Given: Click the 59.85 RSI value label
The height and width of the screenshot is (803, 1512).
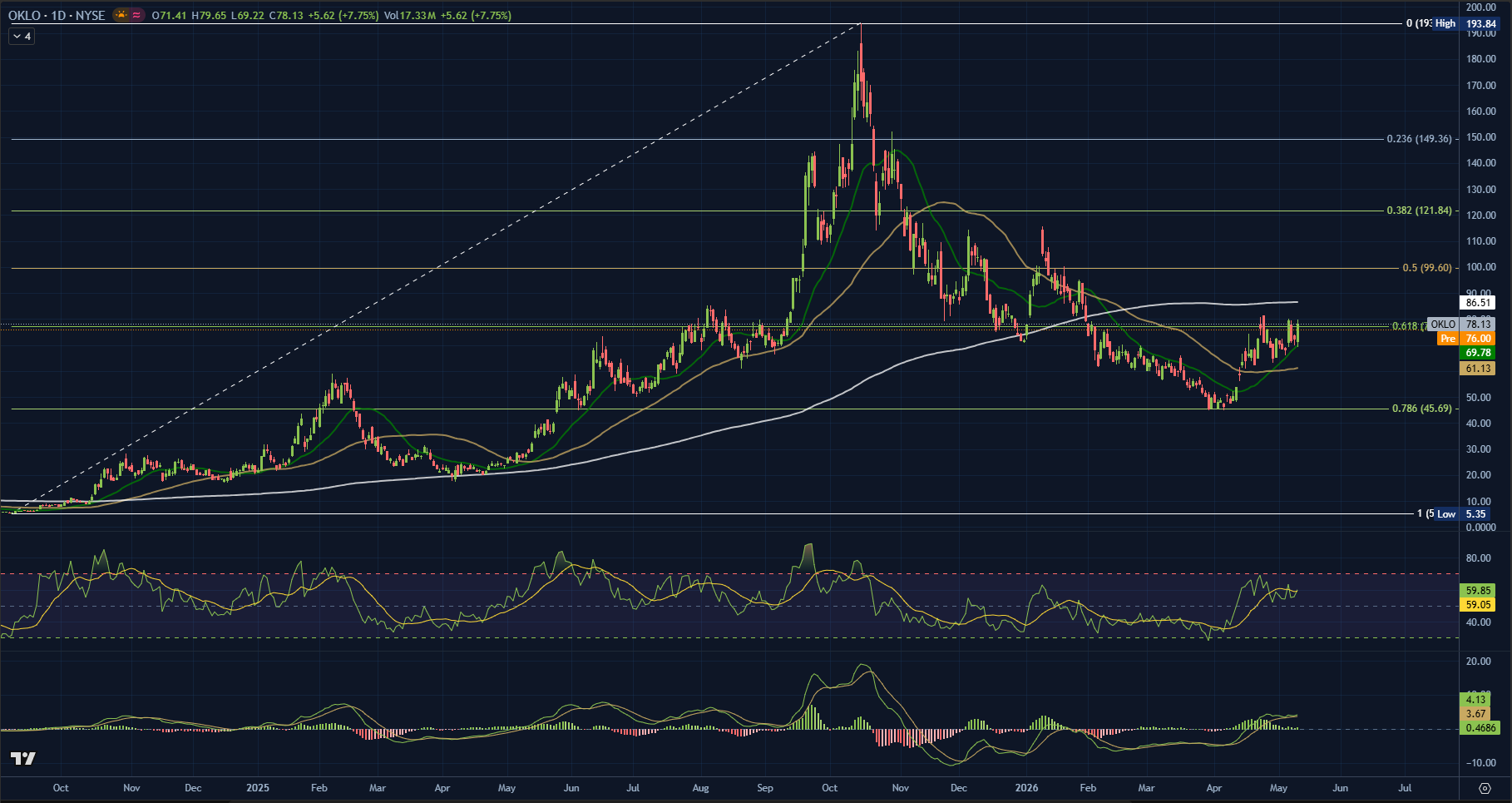Looking at the screenshot, I should tap(1478, 591).
